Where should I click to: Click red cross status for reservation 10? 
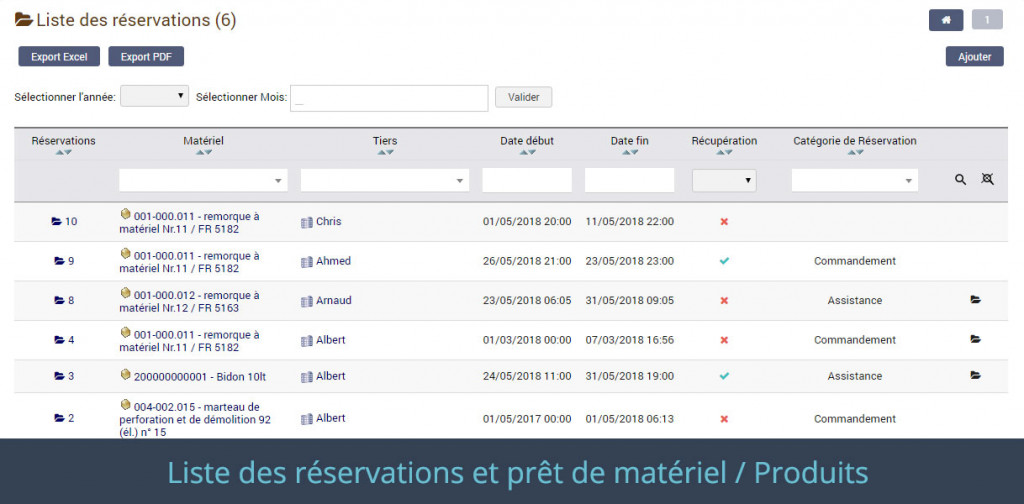click(724, 222)
